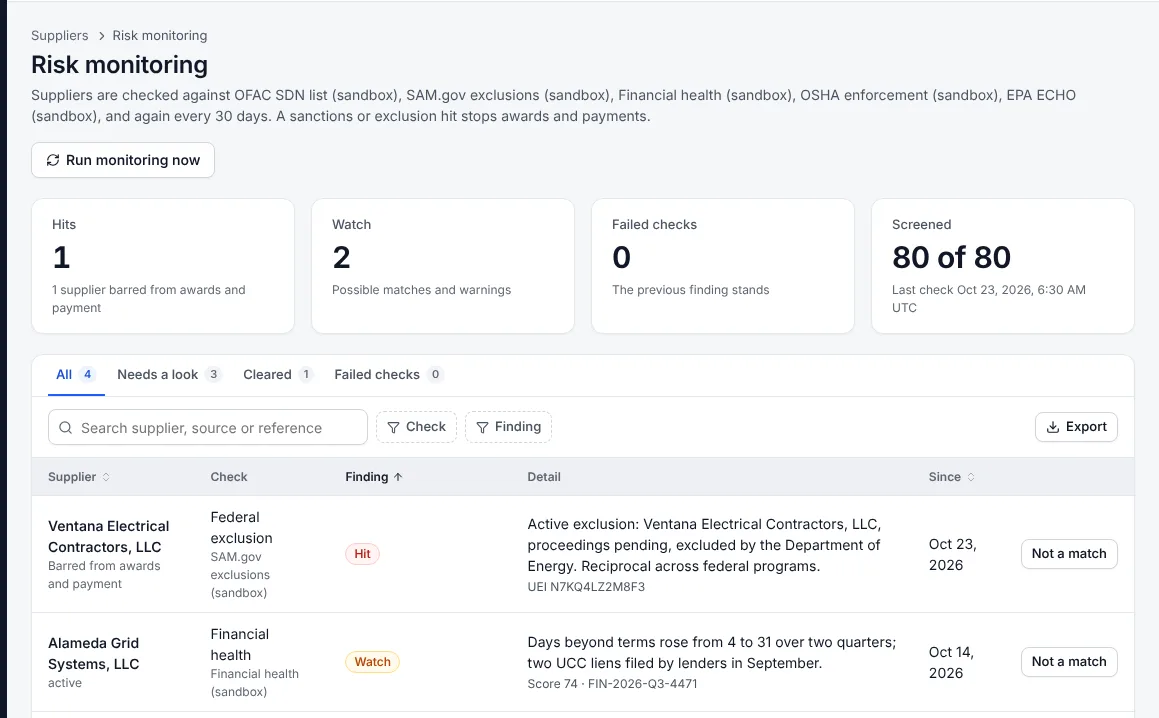Viewport: 1159px width, 718px height.
Task: Switch to the Failed checks tab
Action: point(388,375)
